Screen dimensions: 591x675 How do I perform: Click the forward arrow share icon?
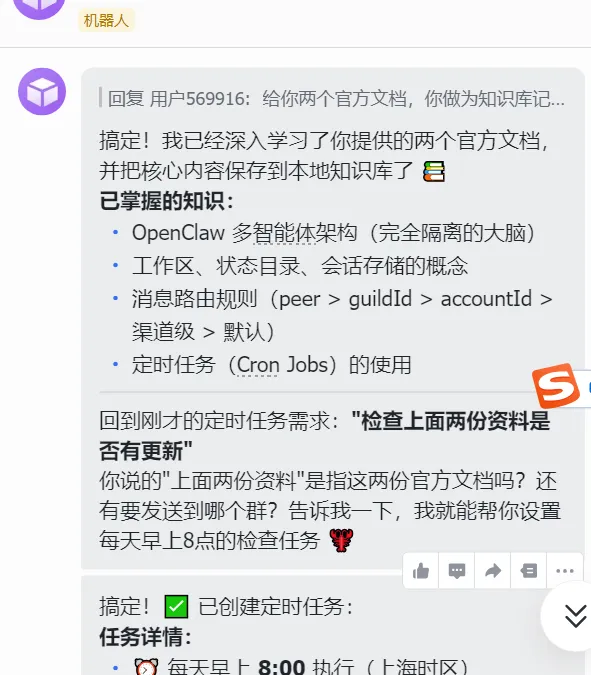[x=493, y=571]
